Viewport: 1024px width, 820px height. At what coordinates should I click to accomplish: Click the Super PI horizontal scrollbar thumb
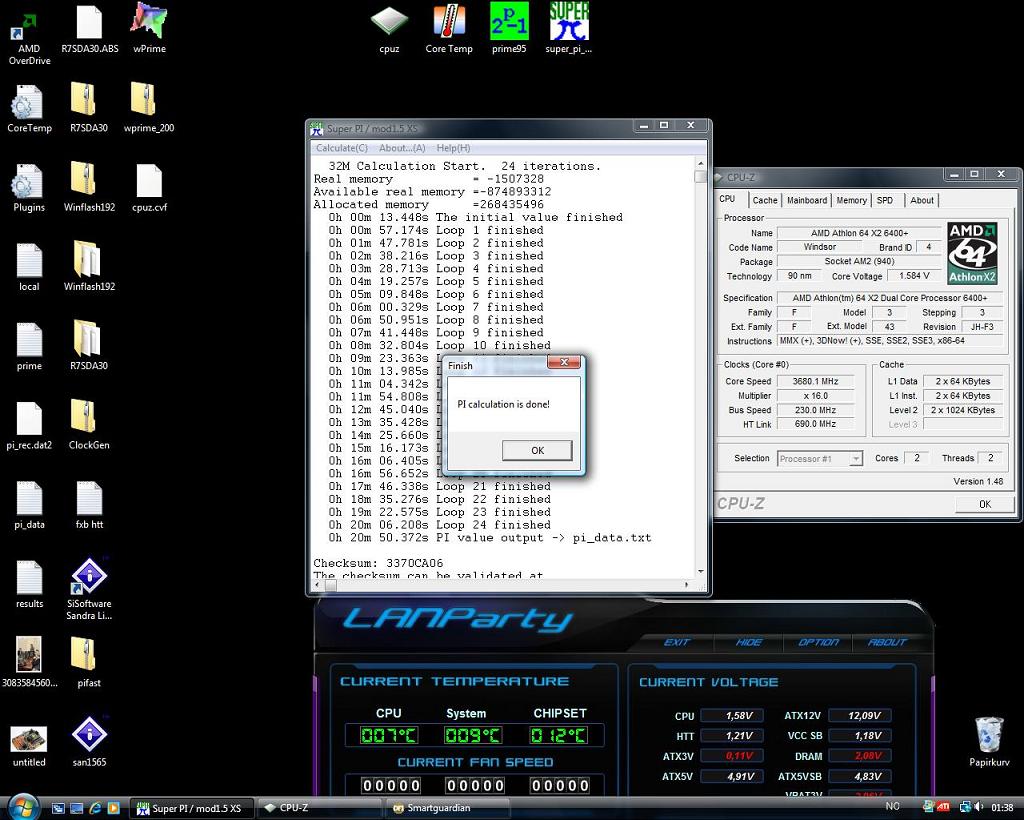point(331,585)
